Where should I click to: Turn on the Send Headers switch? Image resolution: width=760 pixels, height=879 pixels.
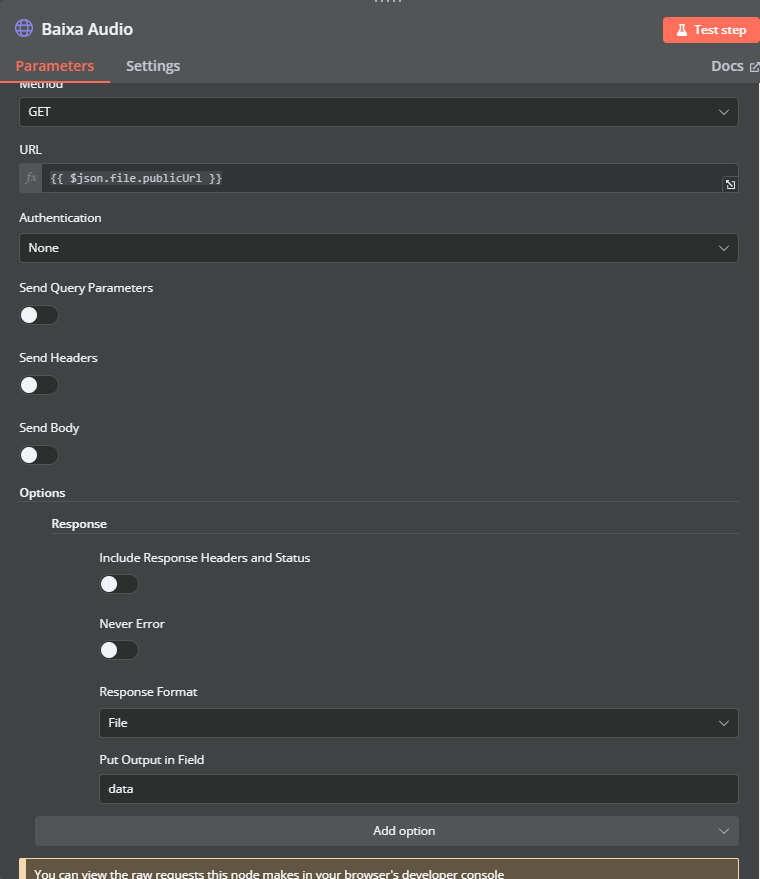[x=39, y=385]
